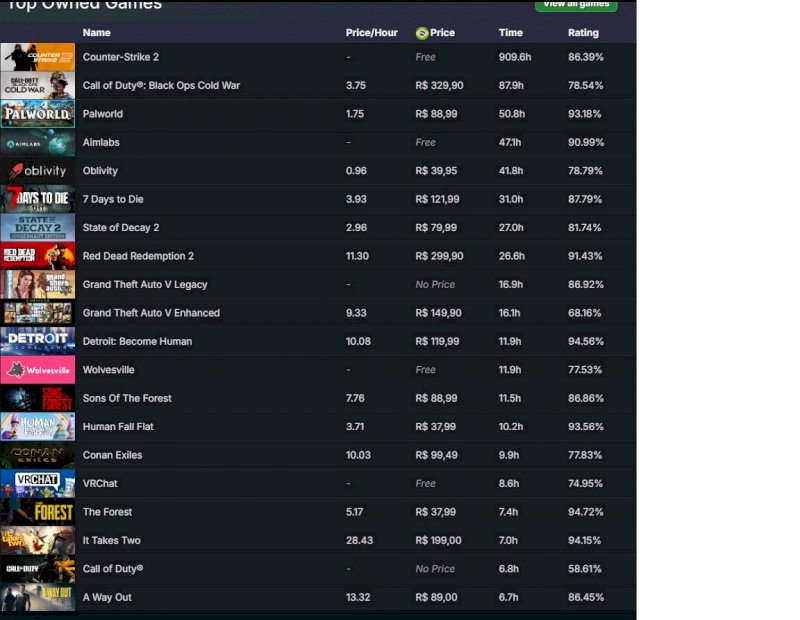Viewport: 800px width, 620px height.
Task: Click the 909.6h playtime value
Action: (x=515, y=57)
